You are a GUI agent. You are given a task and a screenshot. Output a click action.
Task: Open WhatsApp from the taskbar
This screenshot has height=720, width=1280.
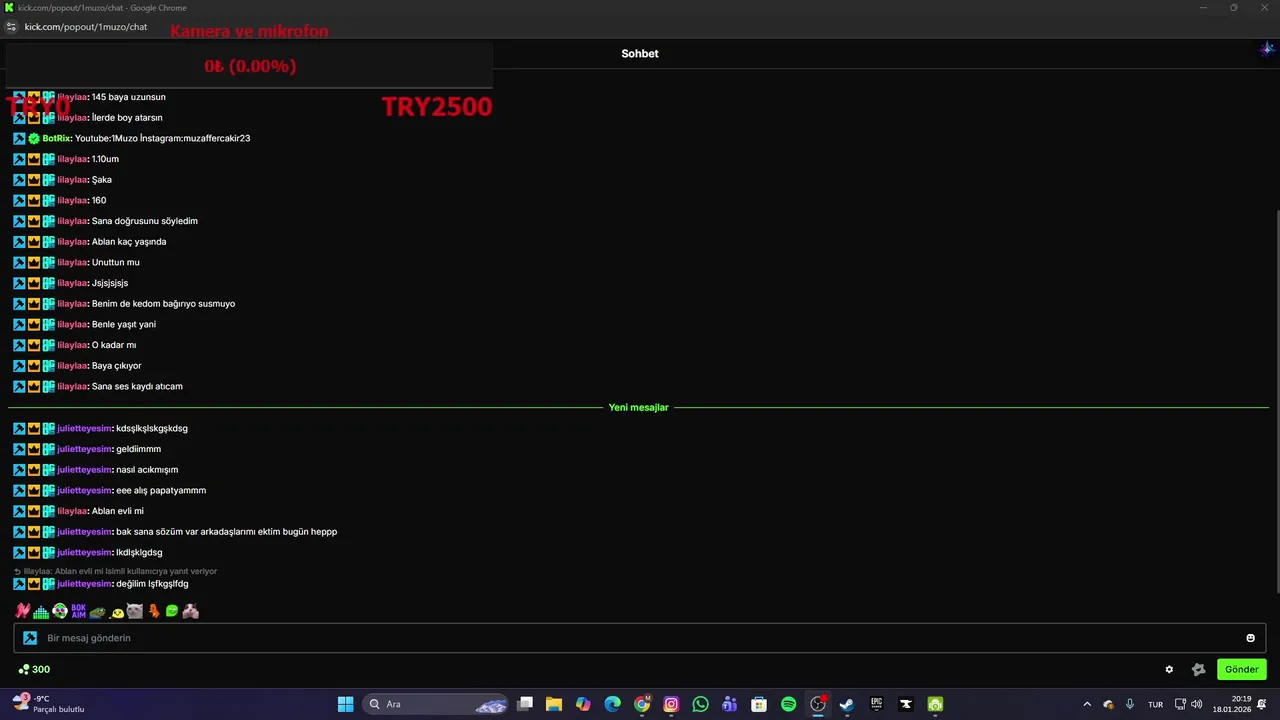[x=700, y=704]
